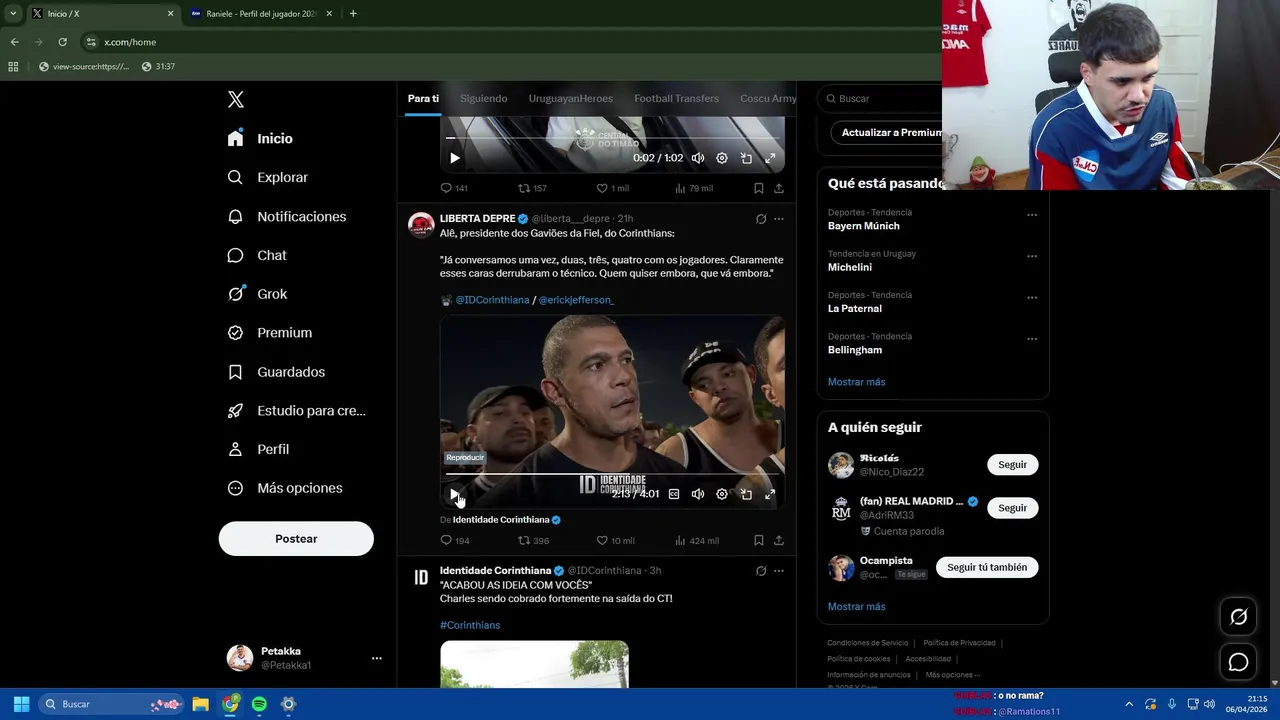The height and width of the screenshot is (720, 1280).
Task: Reply to the post with 194 comments
Action: 455,541
